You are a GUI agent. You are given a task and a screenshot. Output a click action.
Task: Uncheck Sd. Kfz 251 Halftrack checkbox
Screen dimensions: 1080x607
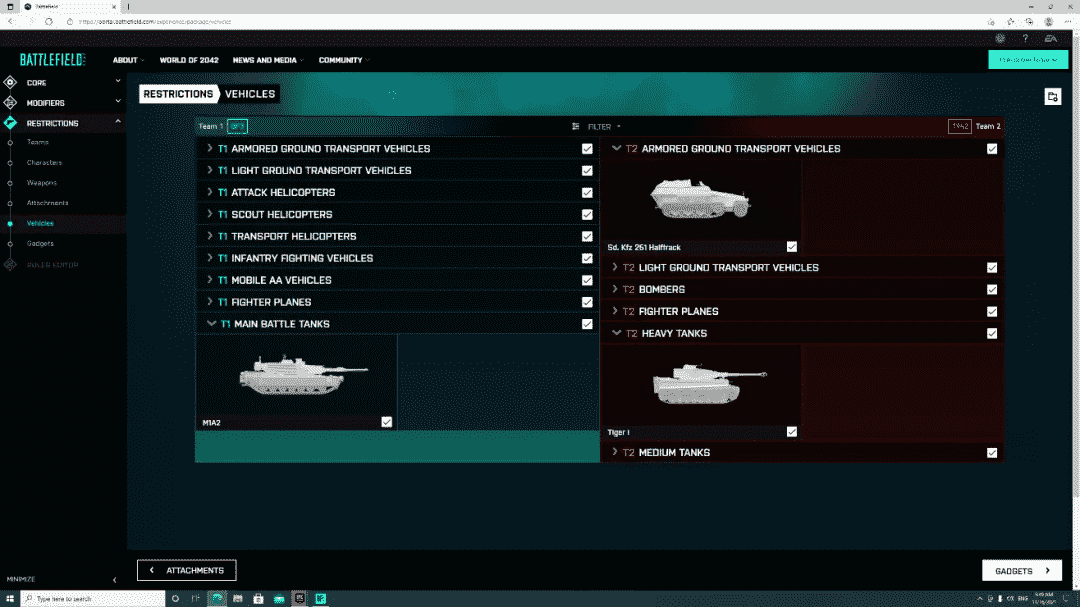[791, 247]
